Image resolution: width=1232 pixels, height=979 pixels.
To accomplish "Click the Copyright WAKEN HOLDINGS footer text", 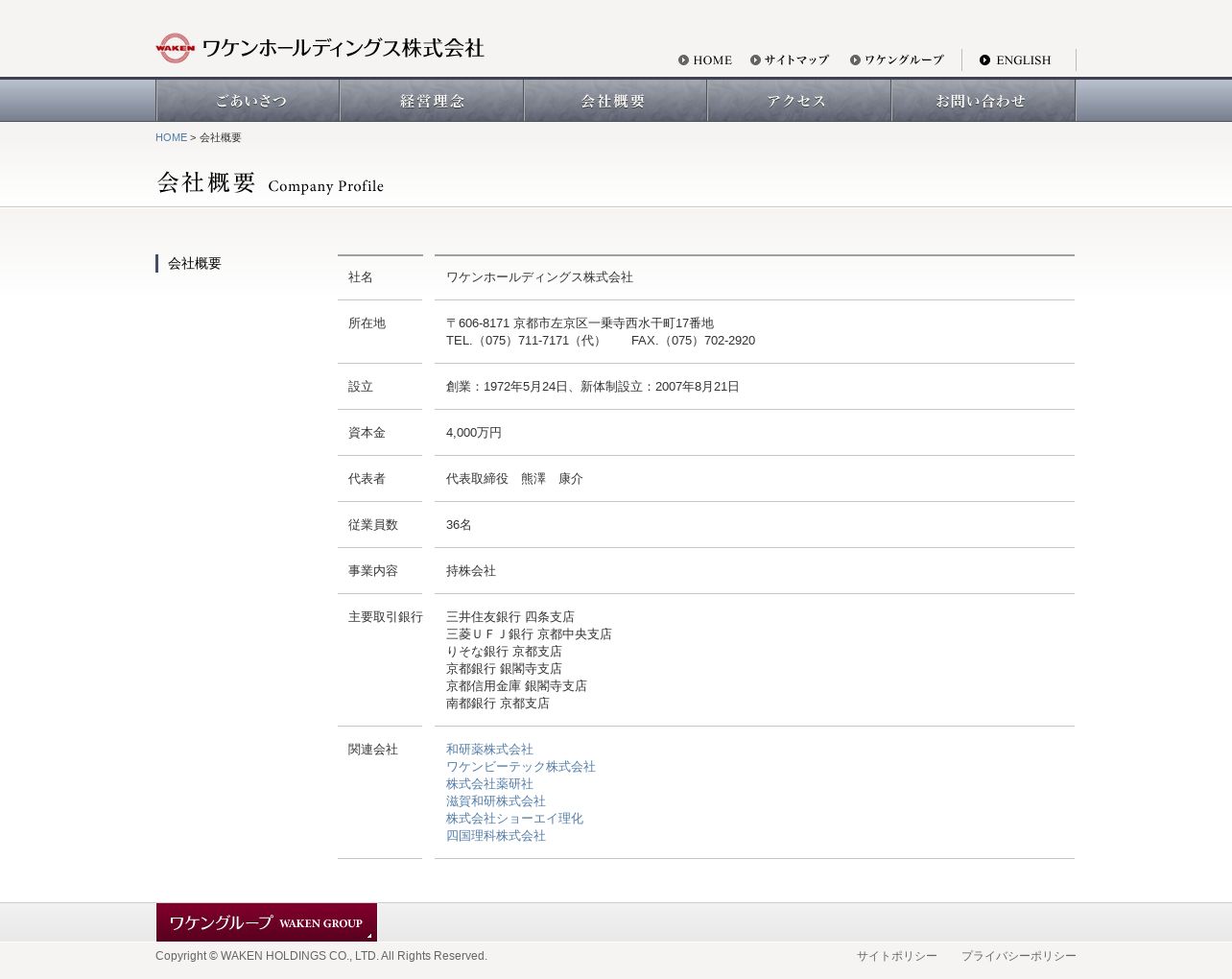I will click(x=321, y=956).
